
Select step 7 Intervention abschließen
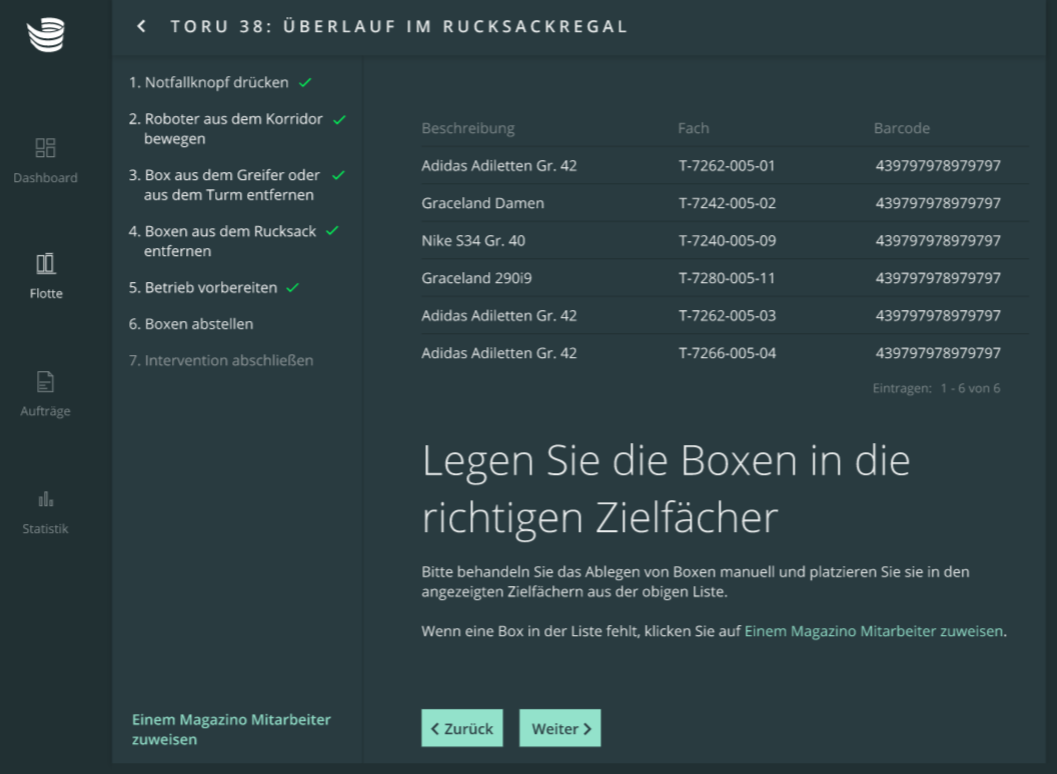221,360
